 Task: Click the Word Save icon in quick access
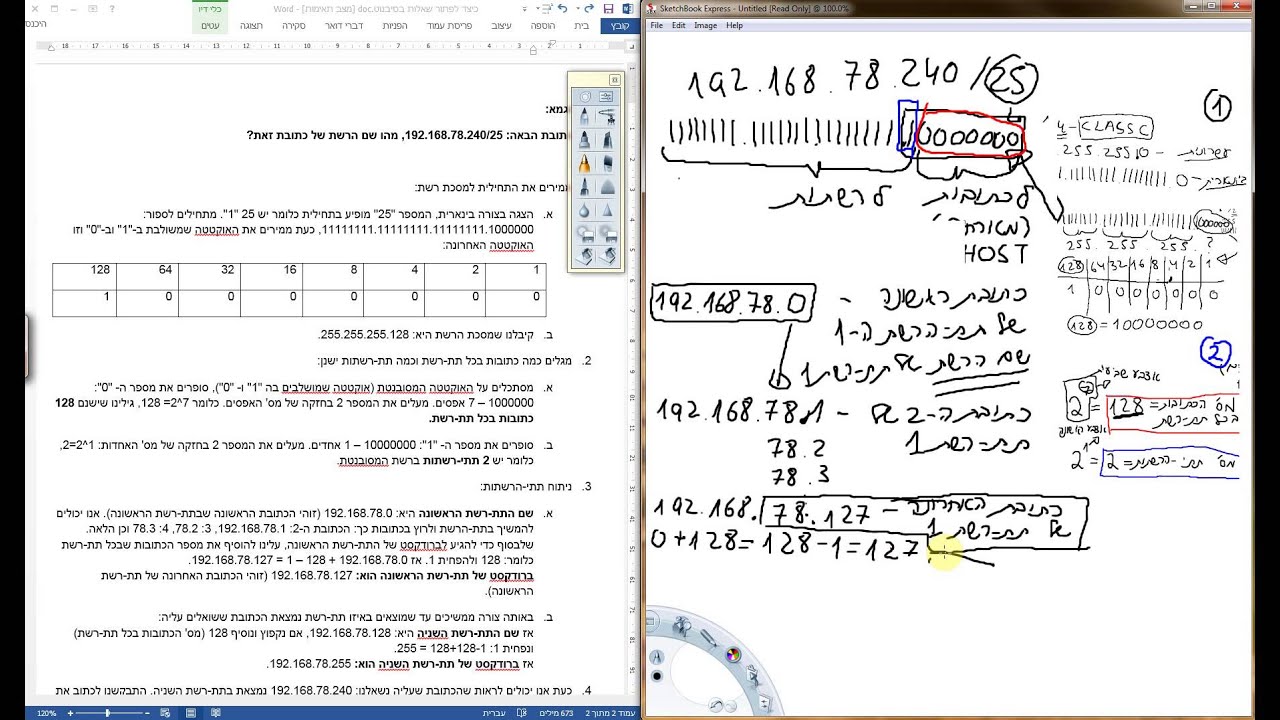[609, 8]
